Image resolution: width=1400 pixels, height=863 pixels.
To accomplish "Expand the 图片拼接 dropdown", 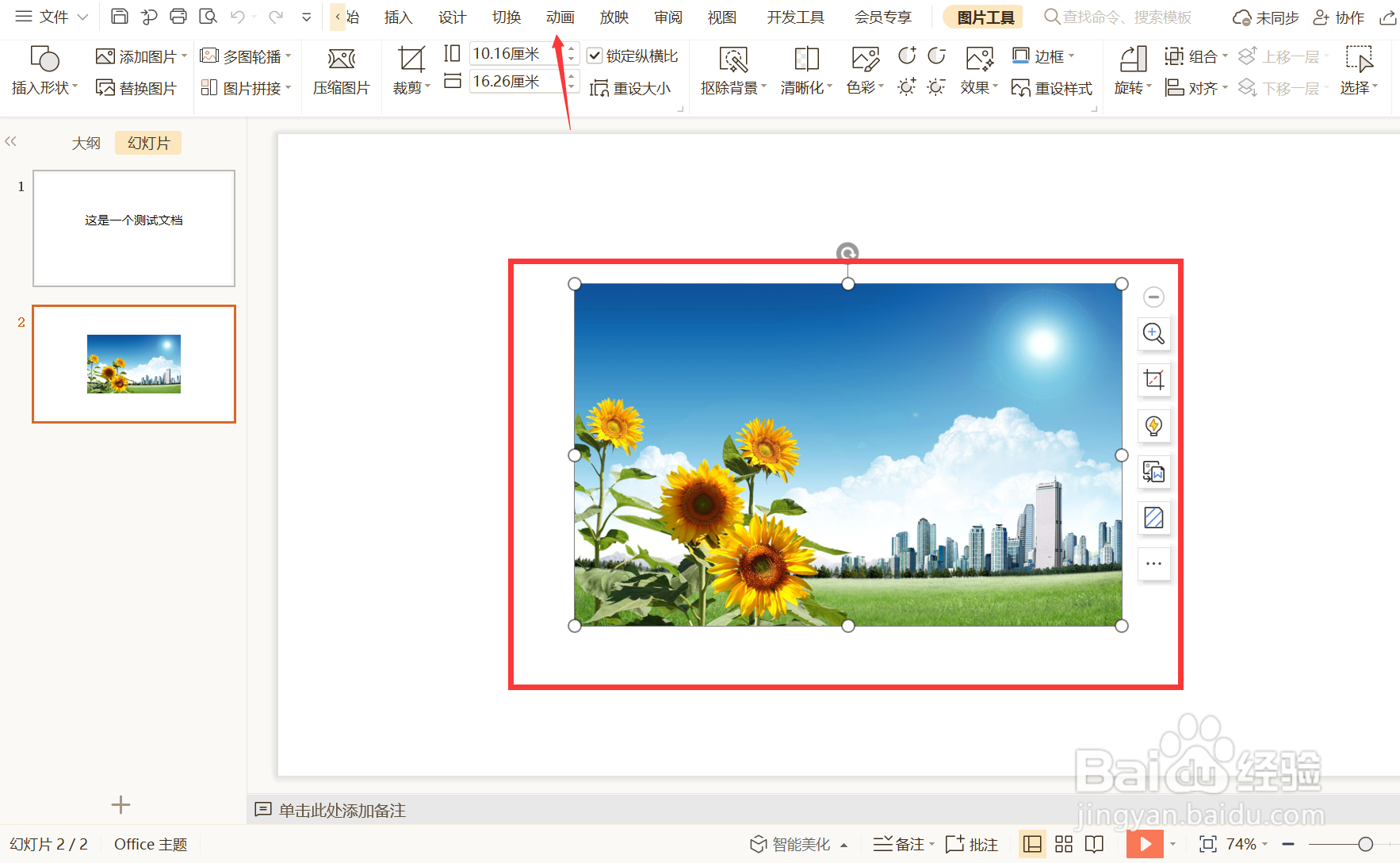I will [x=289, y=87].
